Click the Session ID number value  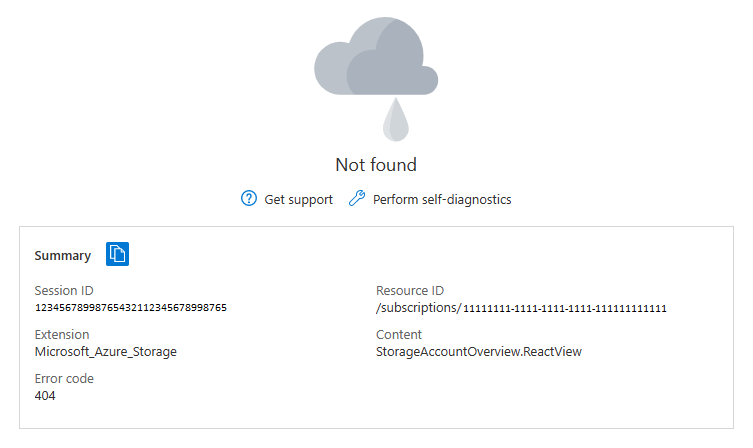pos(130,307)
